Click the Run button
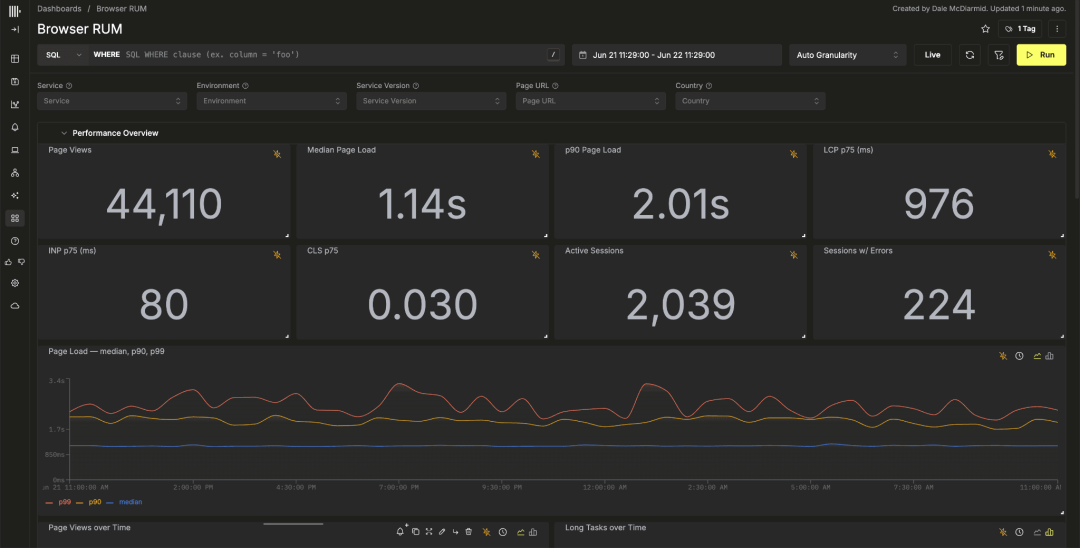 click(x=1041, y=55)
